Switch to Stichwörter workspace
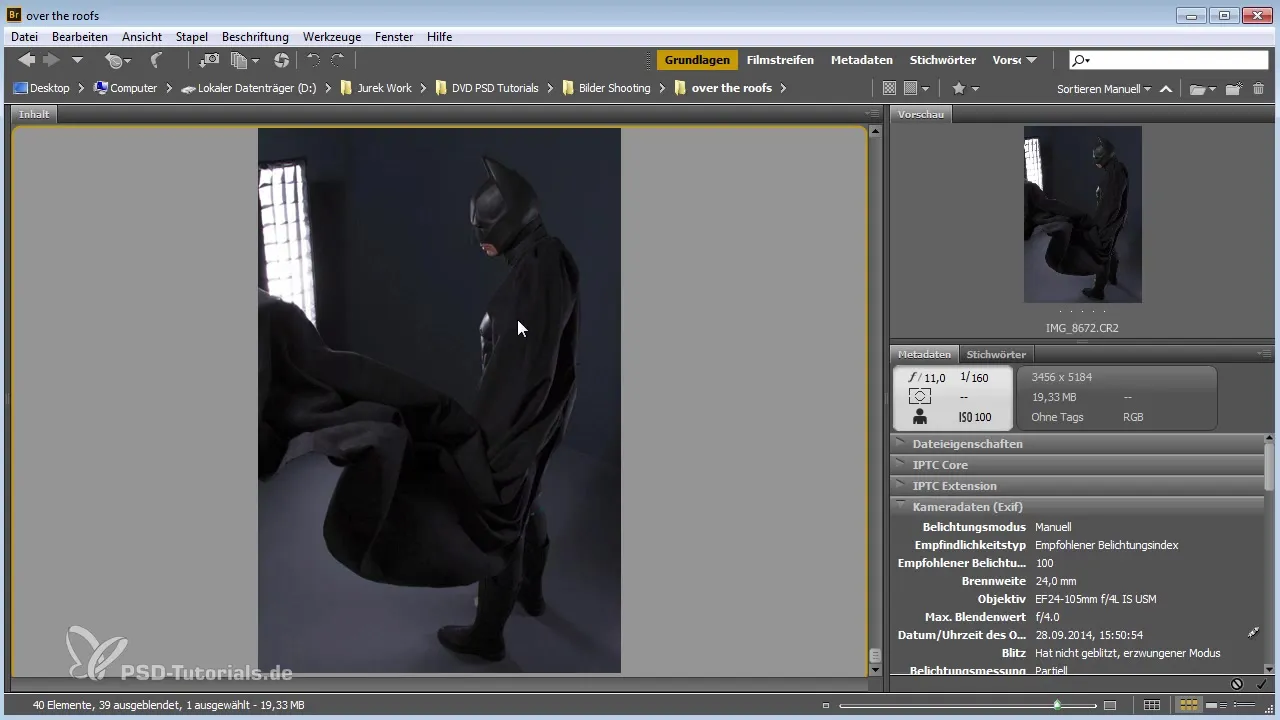 coord(945,60)
